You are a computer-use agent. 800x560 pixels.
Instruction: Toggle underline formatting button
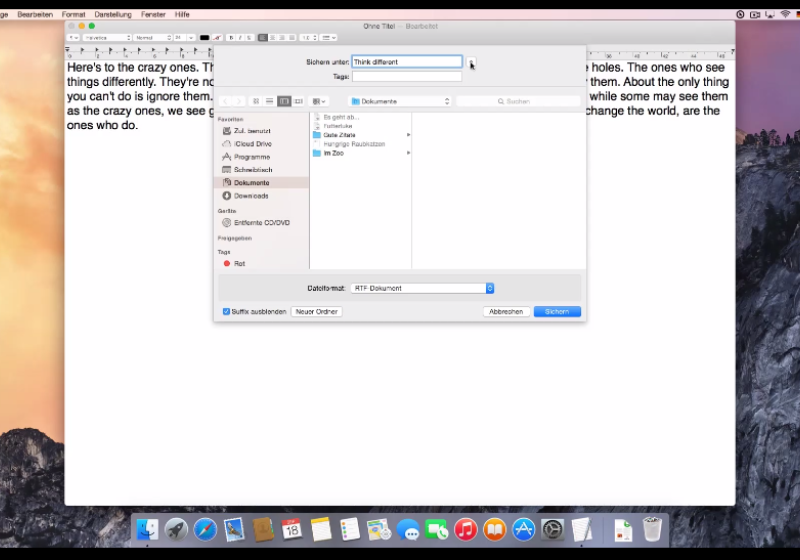[249, 38]
